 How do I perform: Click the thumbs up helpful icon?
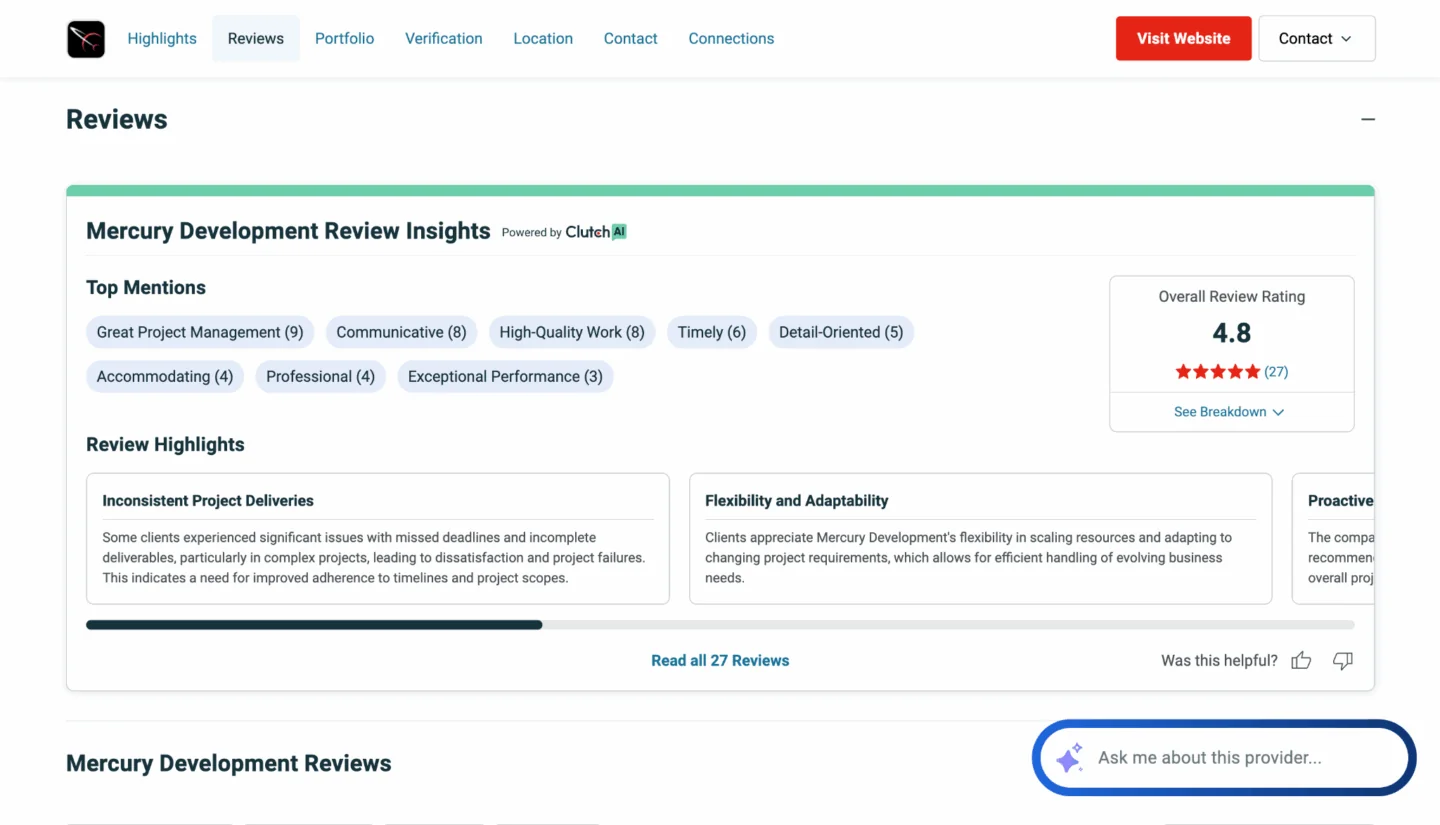point(1301,660)
